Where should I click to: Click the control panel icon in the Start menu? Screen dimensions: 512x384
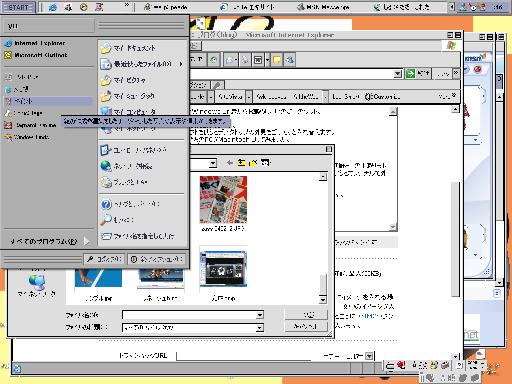pos(106,150)
